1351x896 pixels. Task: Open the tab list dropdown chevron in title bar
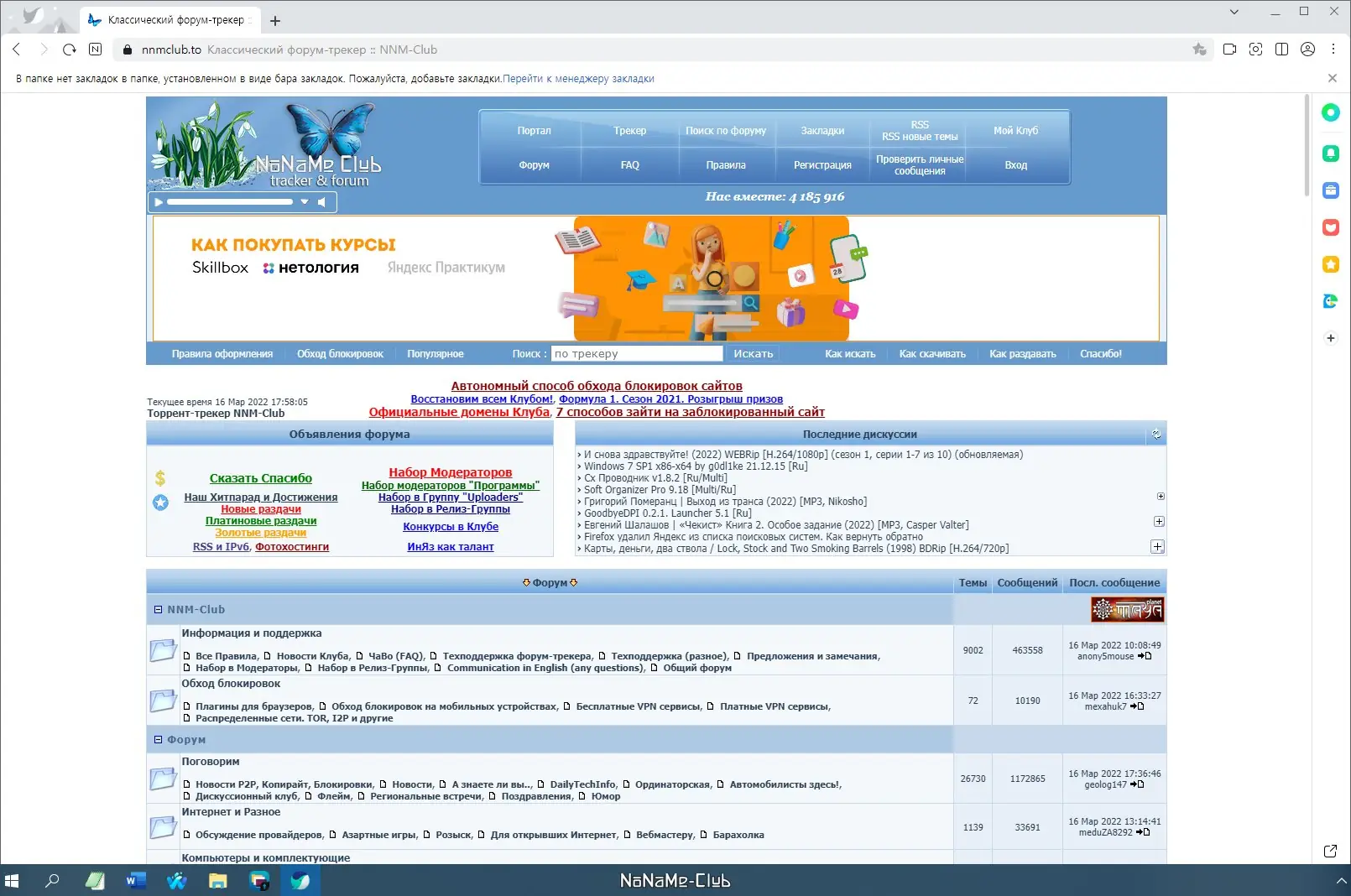coord(1234,12)
